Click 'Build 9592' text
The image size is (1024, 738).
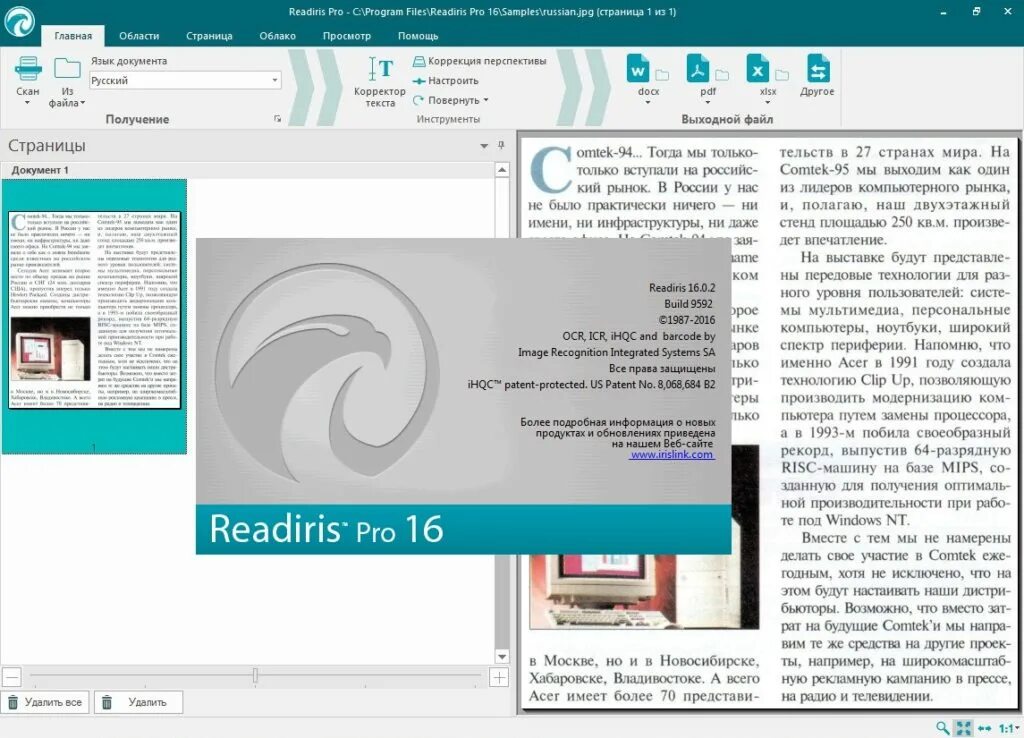[688, 304]
